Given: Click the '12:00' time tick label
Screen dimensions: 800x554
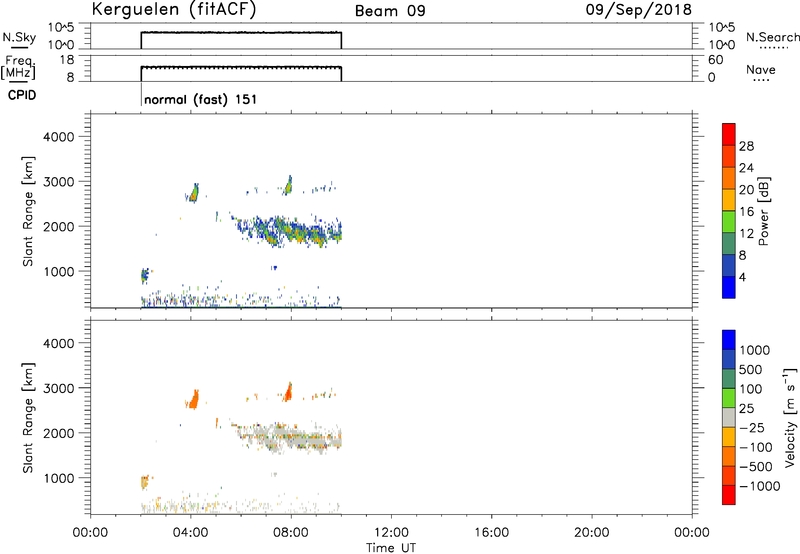Looking at the screenshot, I should click(391, 533).
